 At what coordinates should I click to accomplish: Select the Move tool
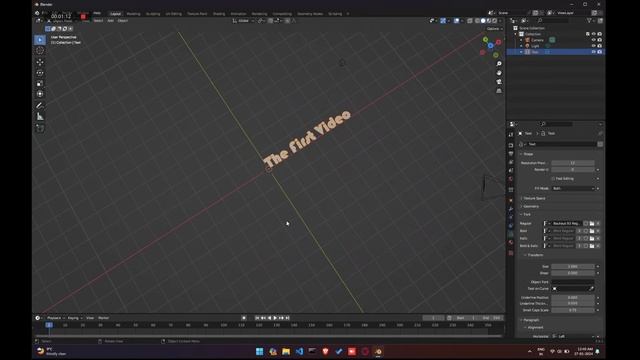[40, 62]
